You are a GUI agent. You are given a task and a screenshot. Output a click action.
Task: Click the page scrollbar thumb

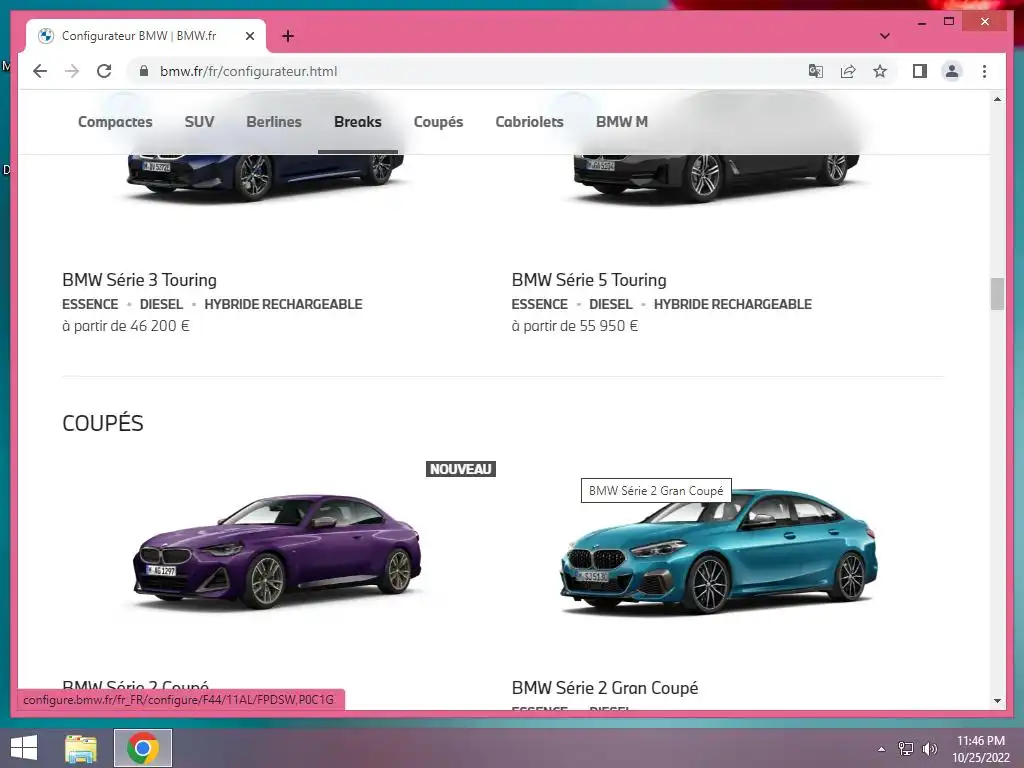pyautogui.click(x=997, y=294)
